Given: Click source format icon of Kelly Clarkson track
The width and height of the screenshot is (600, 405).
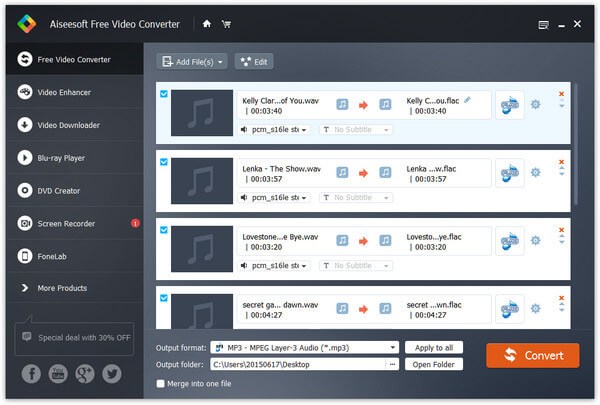Looking at the screenshot, I should point(342,105).
